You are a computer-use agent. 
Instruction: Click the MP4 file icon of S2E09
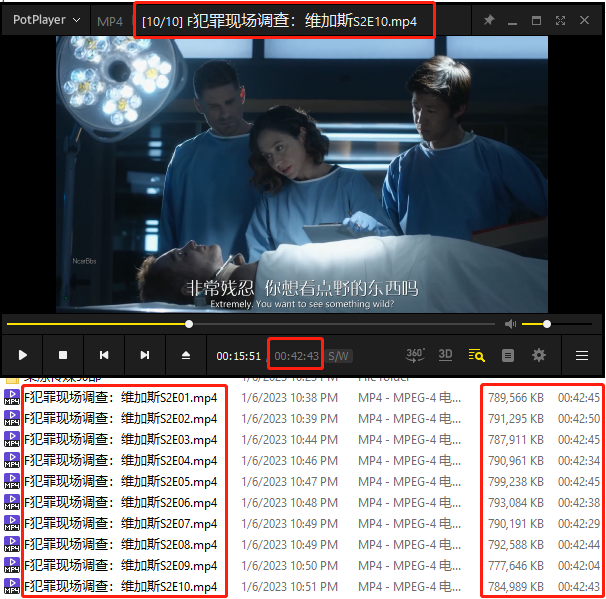pos(12,565)
